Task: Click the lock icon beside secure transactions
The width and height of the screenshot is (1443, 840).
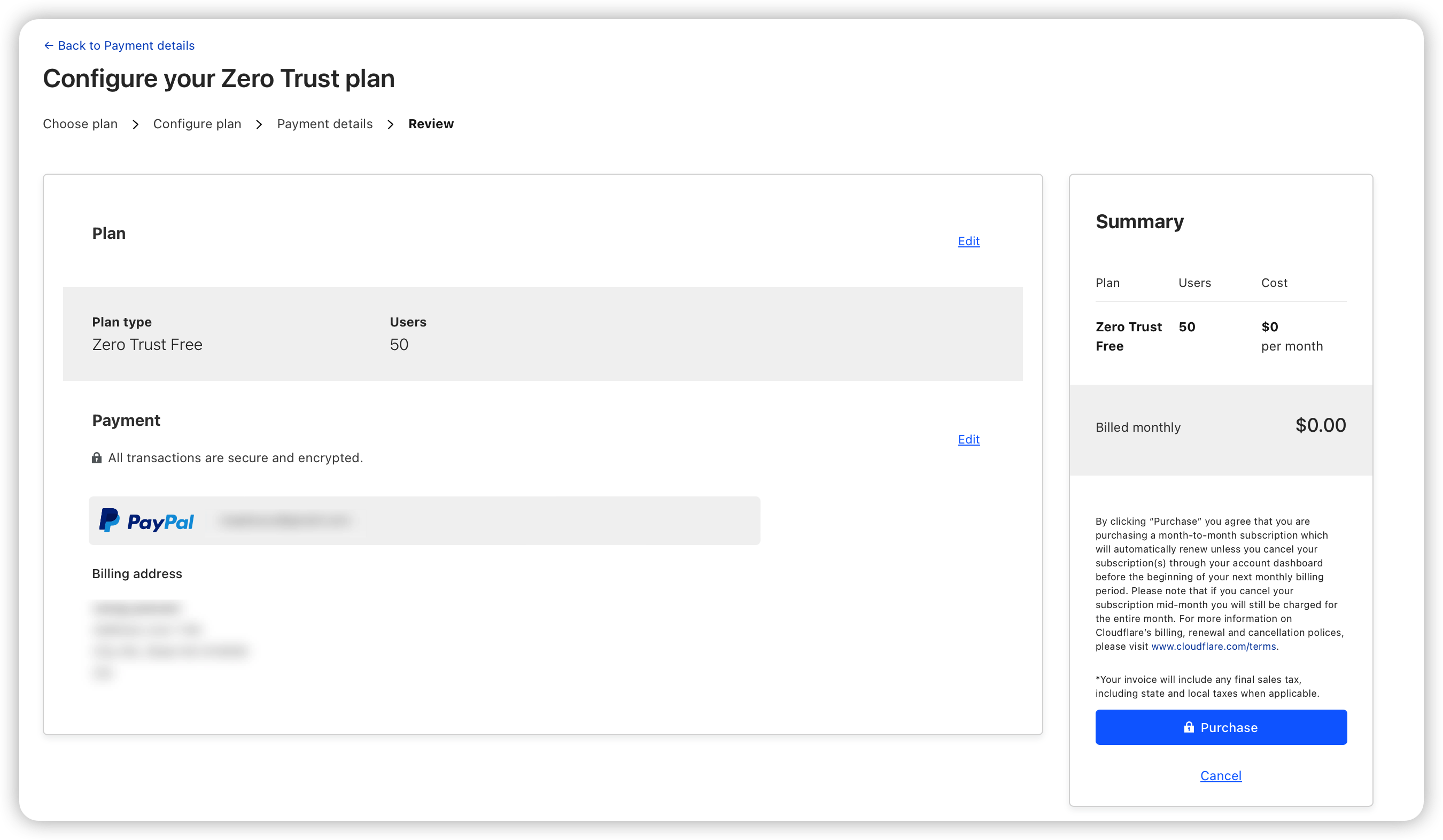Action: click(97, 458)
